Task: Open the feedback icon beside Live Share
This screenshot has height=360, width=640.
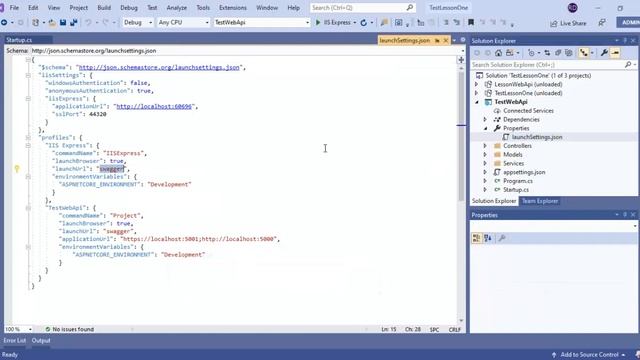Action: 602,23
